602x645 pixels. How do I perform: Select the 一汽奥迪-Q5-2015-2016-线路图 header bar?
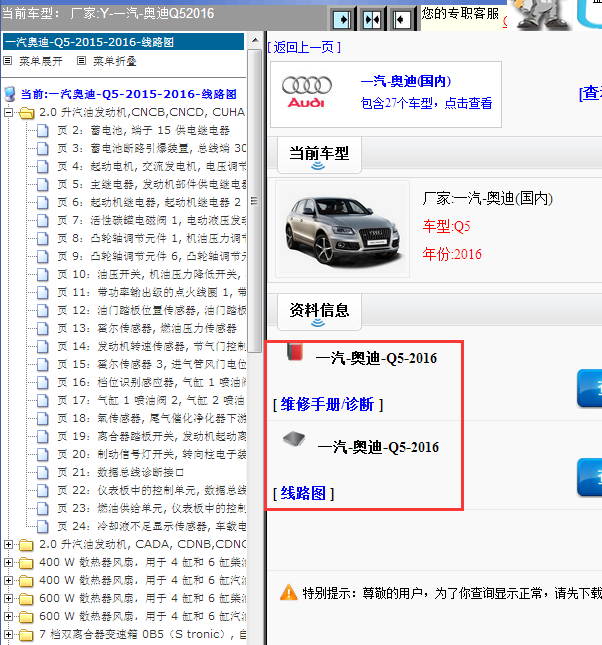pos(123,42)
